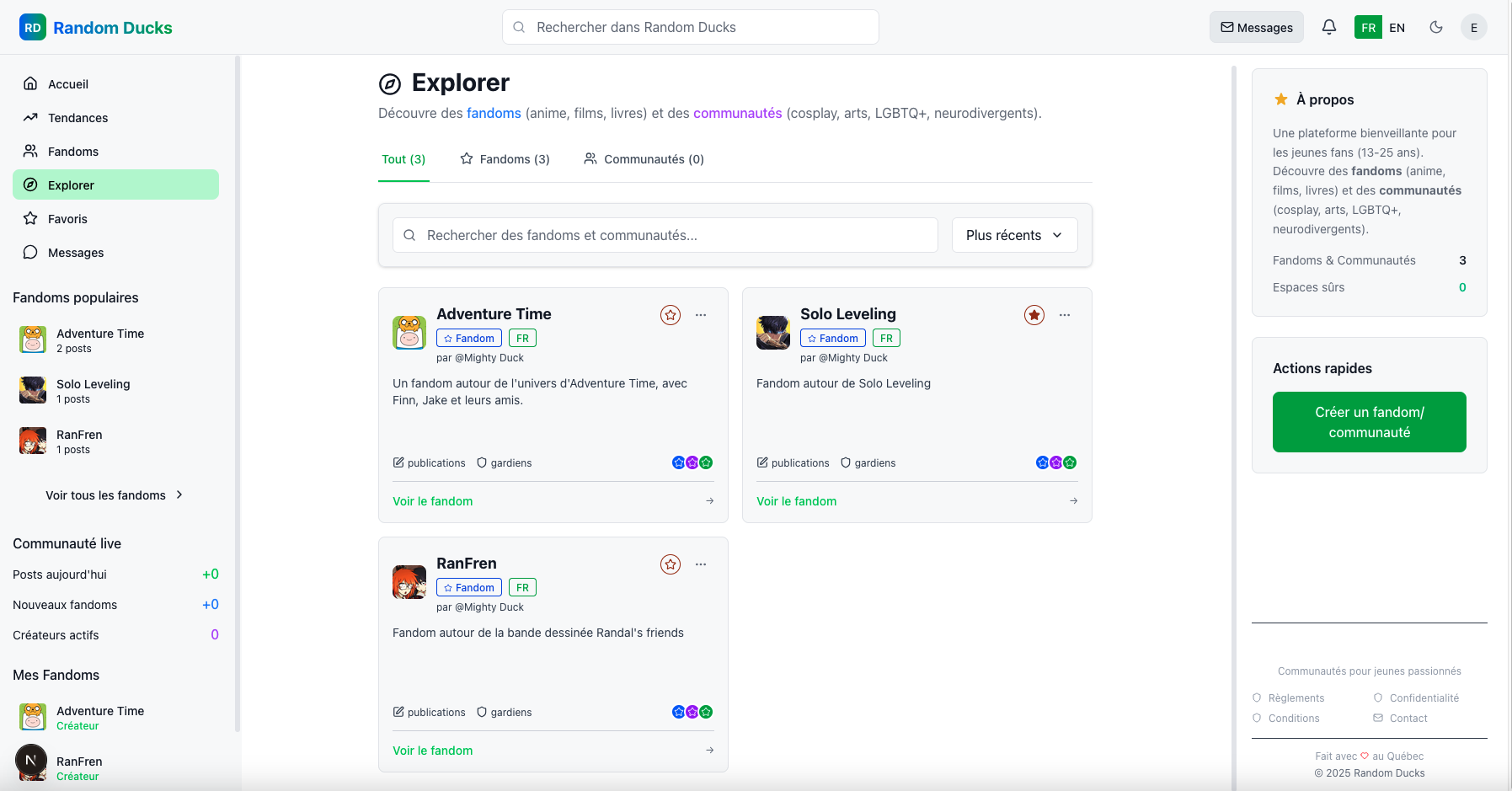Click the Fandoms people icon in the sidebar
This screenshot has height=791, width=1512.
pos(30,151)
